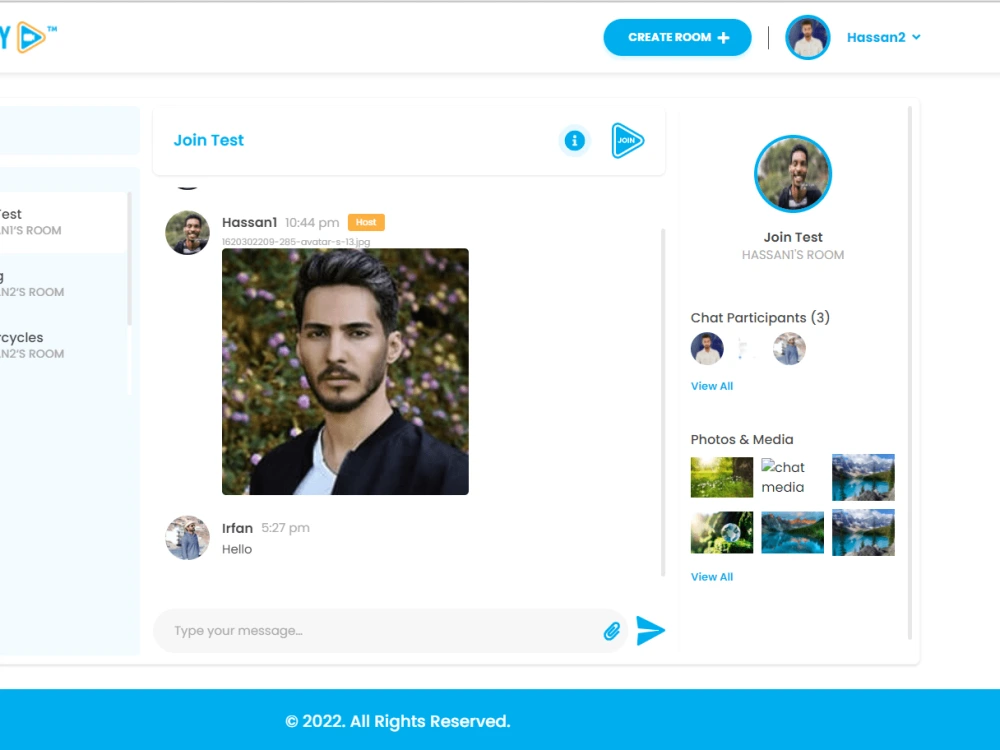Click the 5:27 pm timestamp
The height and width of the screenshot is (750, 1000).
285,528
